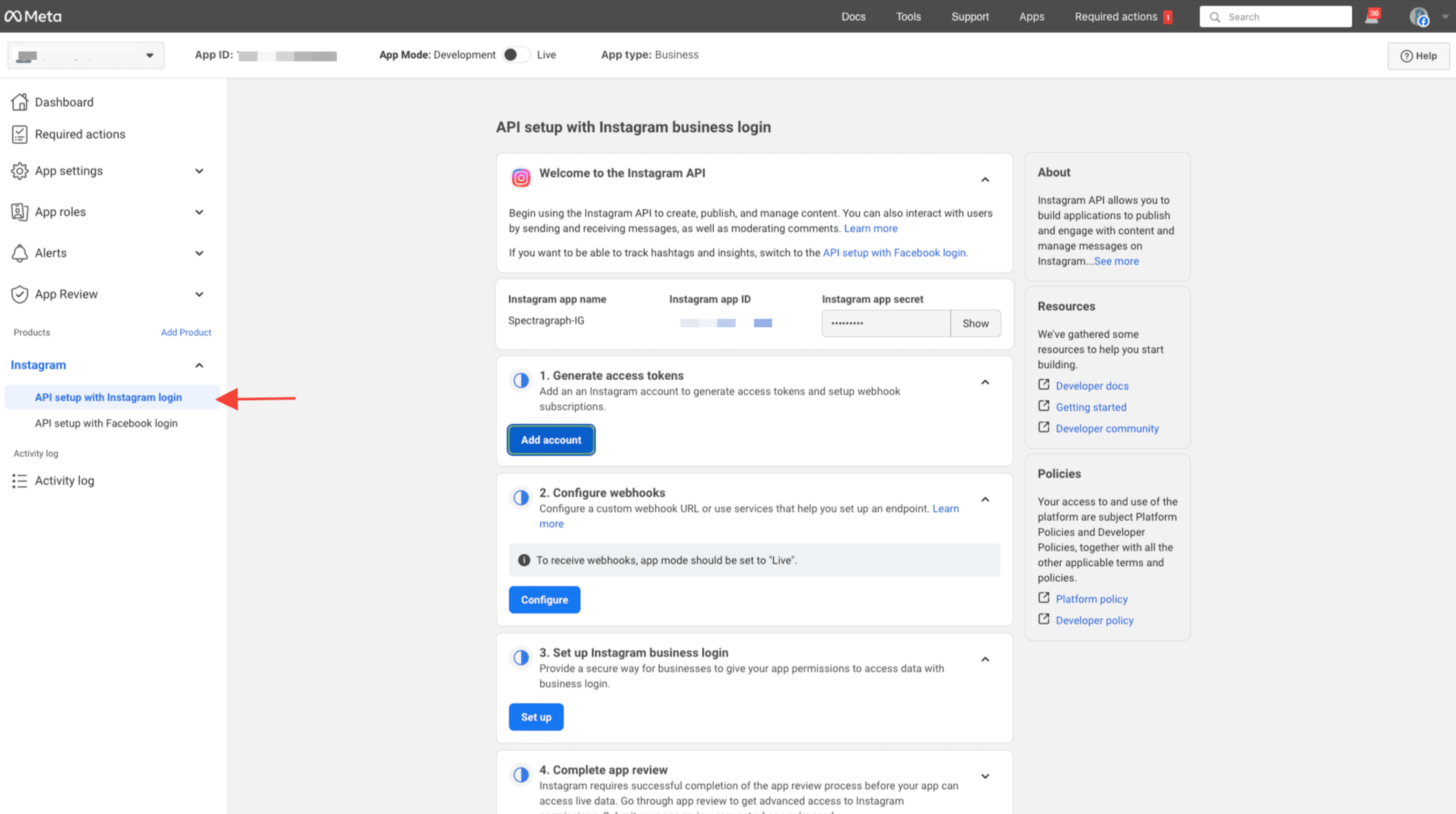Select API setup with Facebook login
1456x814 pixels.
tap(106, 424)
